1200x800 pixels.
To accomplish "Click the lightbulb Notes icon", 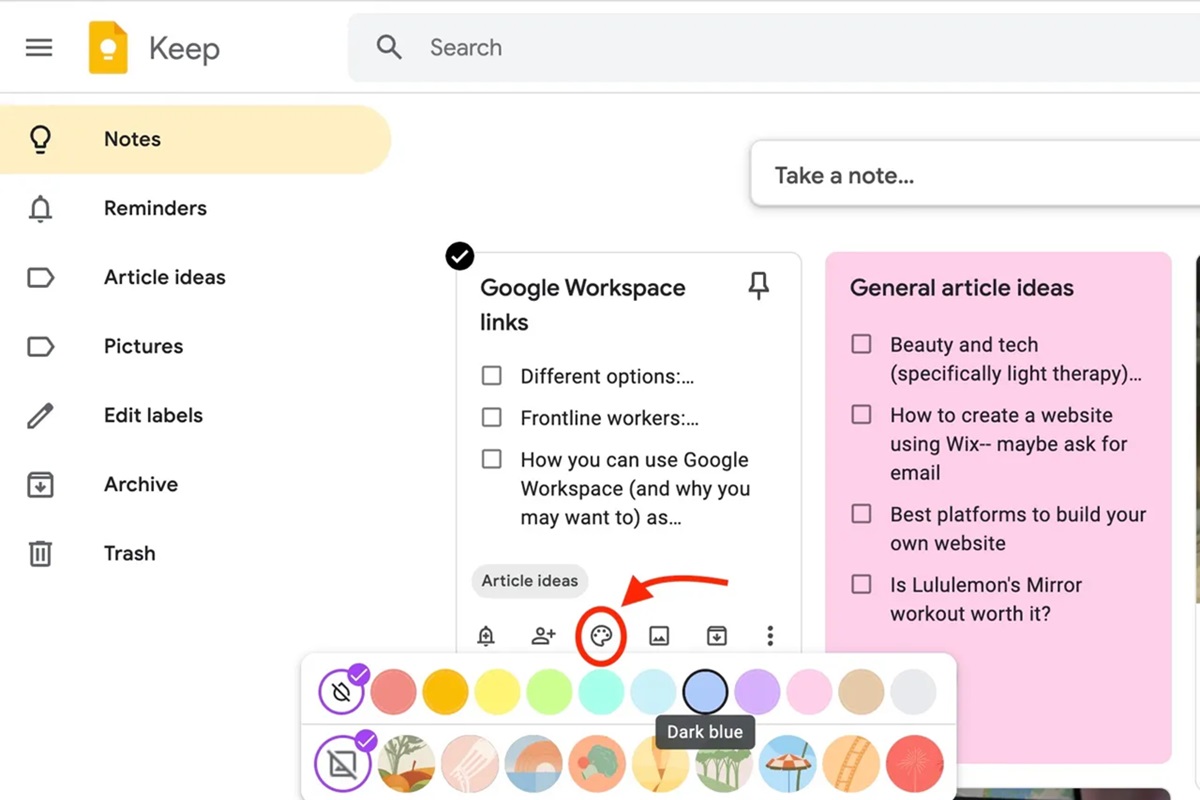I will (x=40, y=139).
